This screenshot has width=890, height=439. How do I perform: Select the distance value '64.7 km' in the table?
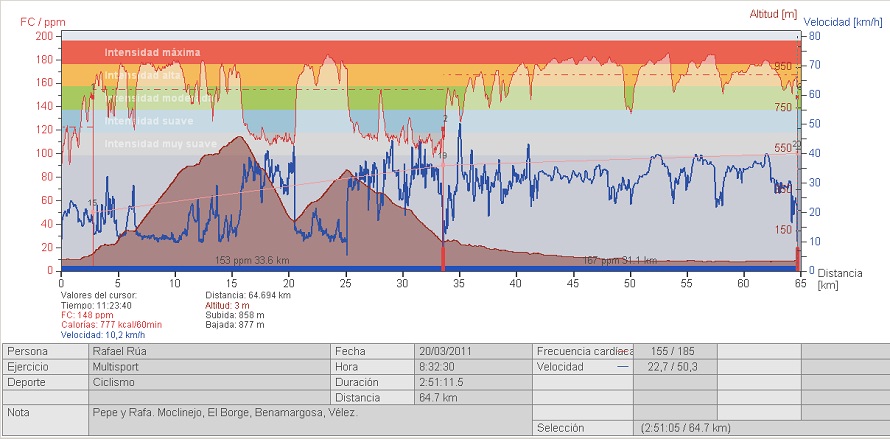438,398
